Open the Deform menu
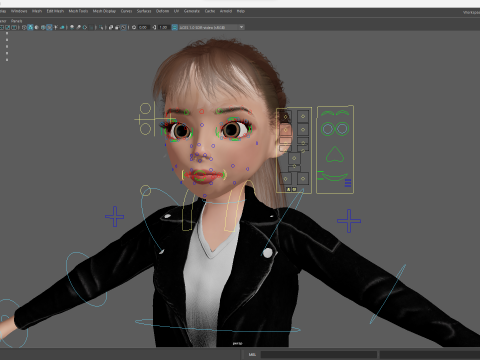Screen dimensions: 480x360 tap(162, 11)
